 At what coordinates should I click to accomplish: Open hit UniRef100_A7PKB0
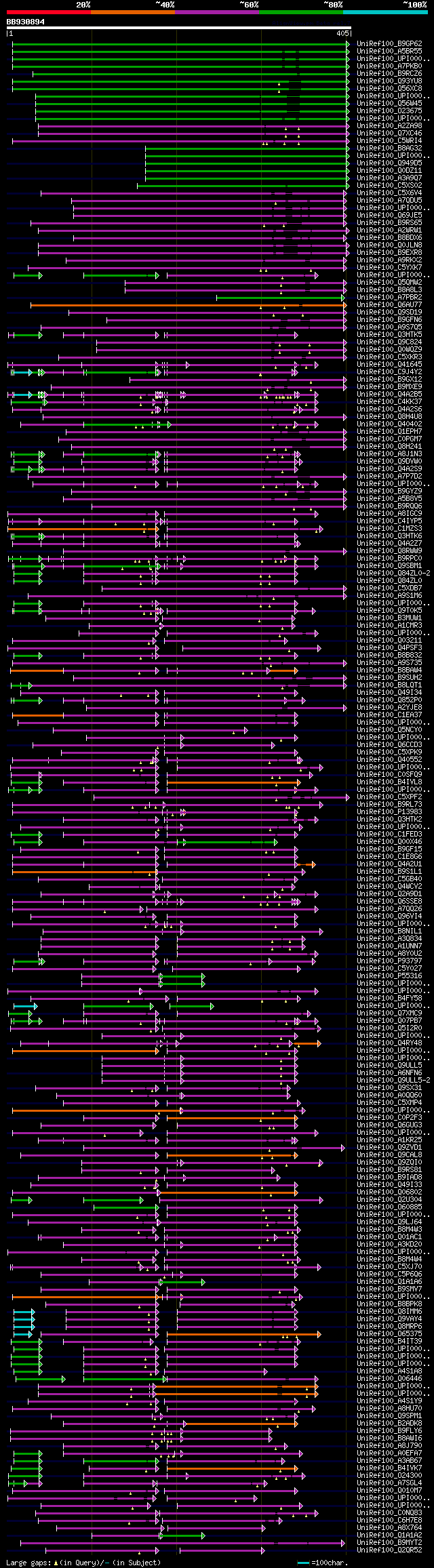click(389, 66)
